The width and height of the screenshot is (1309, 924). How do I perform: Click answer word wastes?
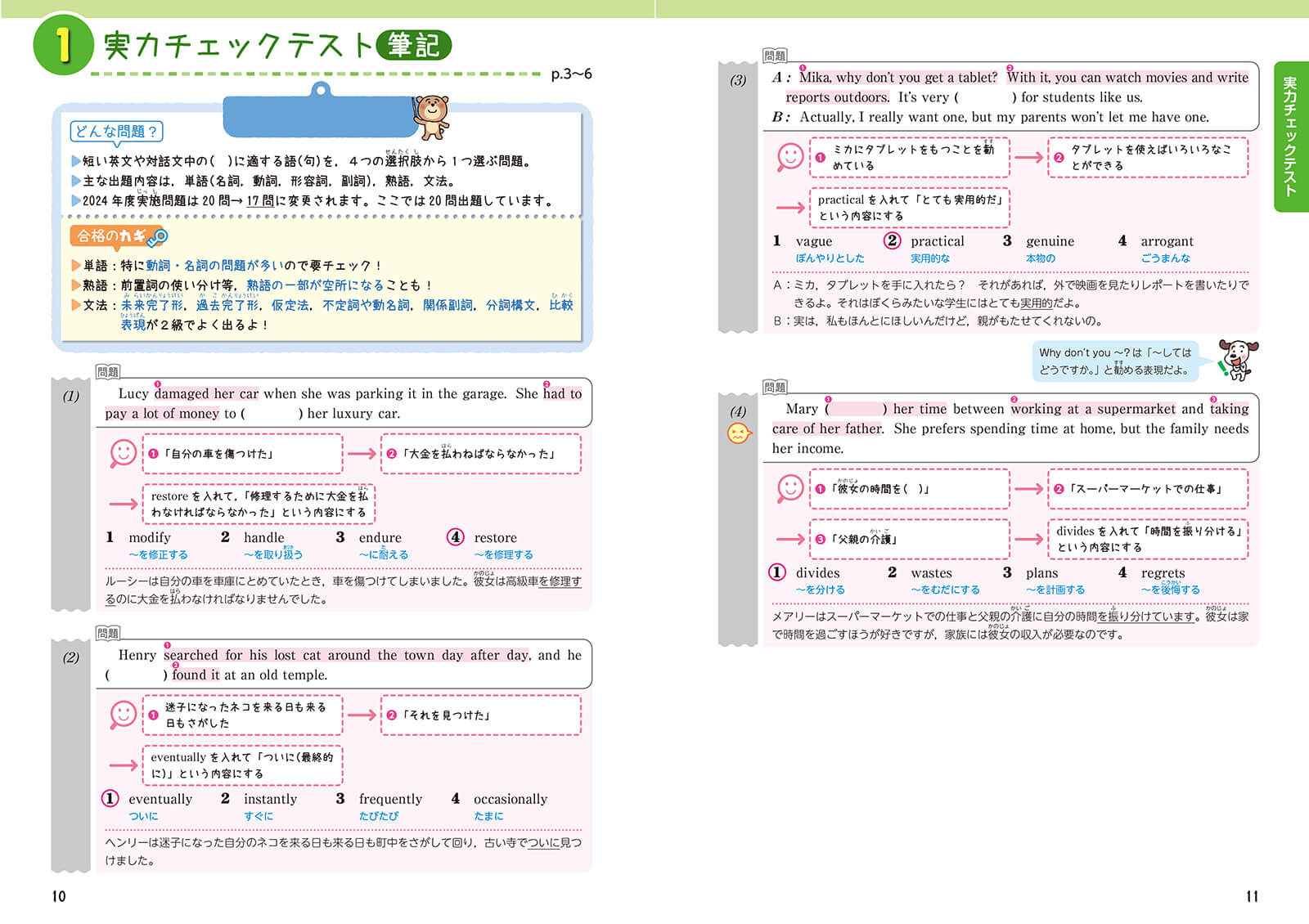coord(931,572)
